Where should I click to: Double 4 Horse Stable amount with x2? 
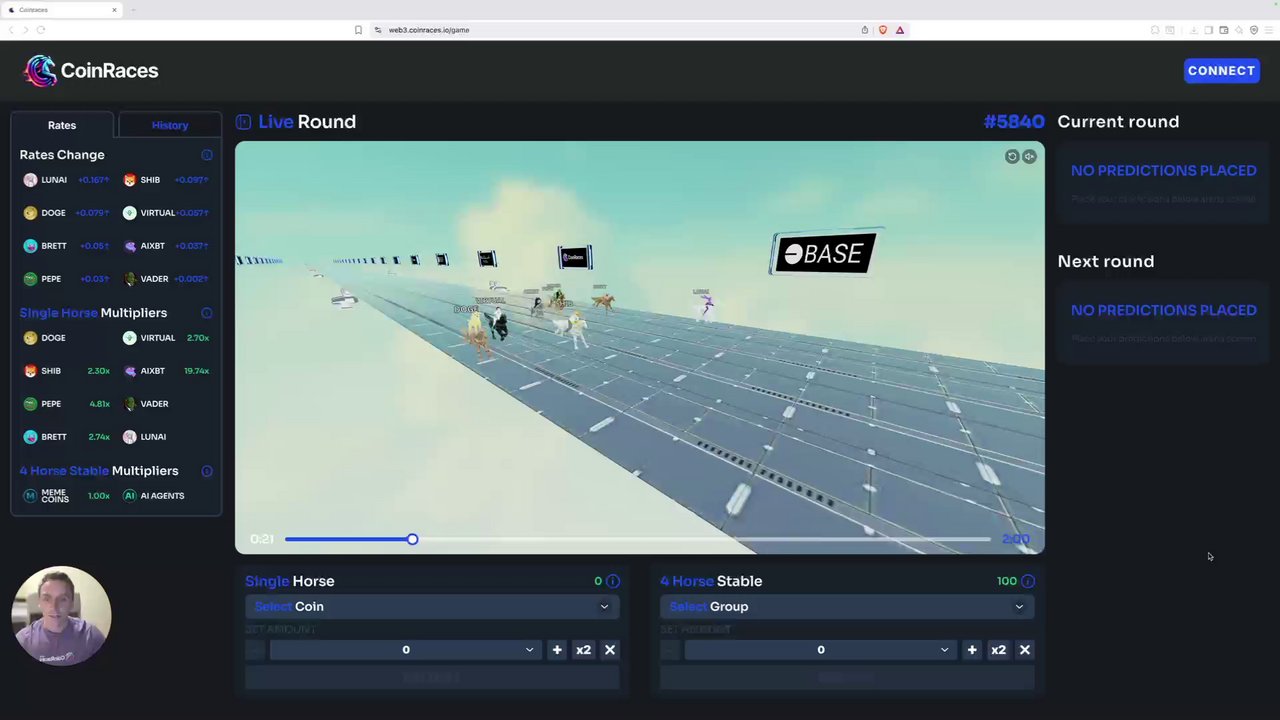[x=998, y=650]
